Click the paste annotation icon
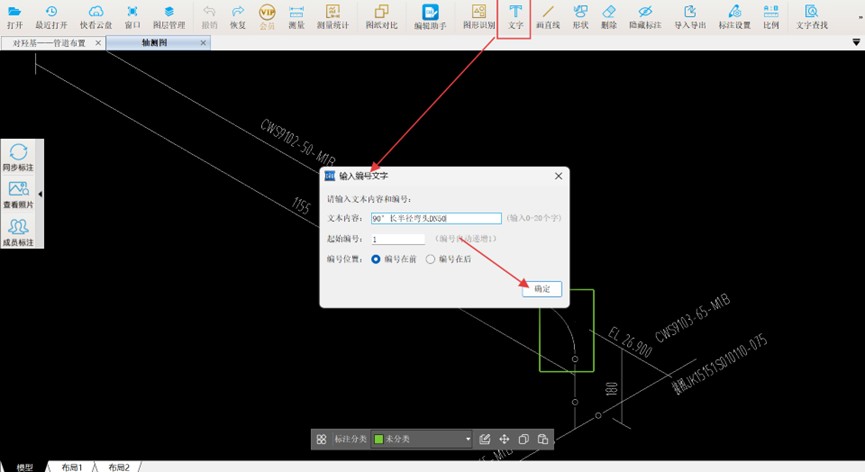Screen dimensions: 865x472 pos(543,439)
